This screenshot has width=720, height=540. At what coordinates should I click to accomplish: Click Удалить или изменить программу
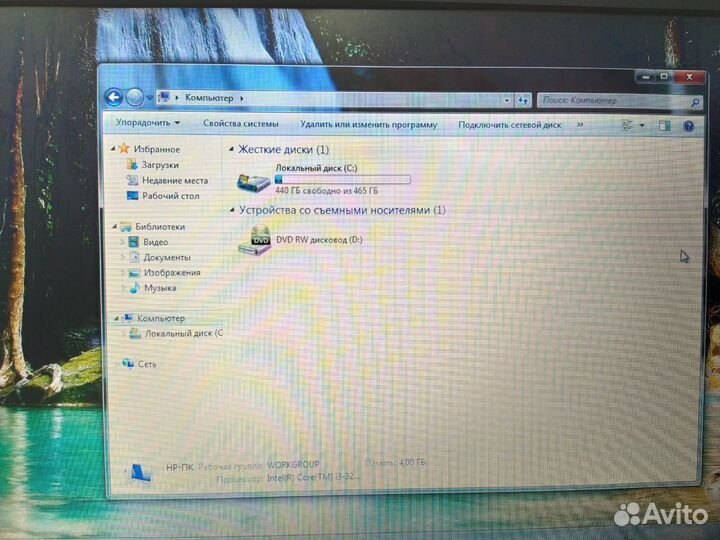[368, 124]
